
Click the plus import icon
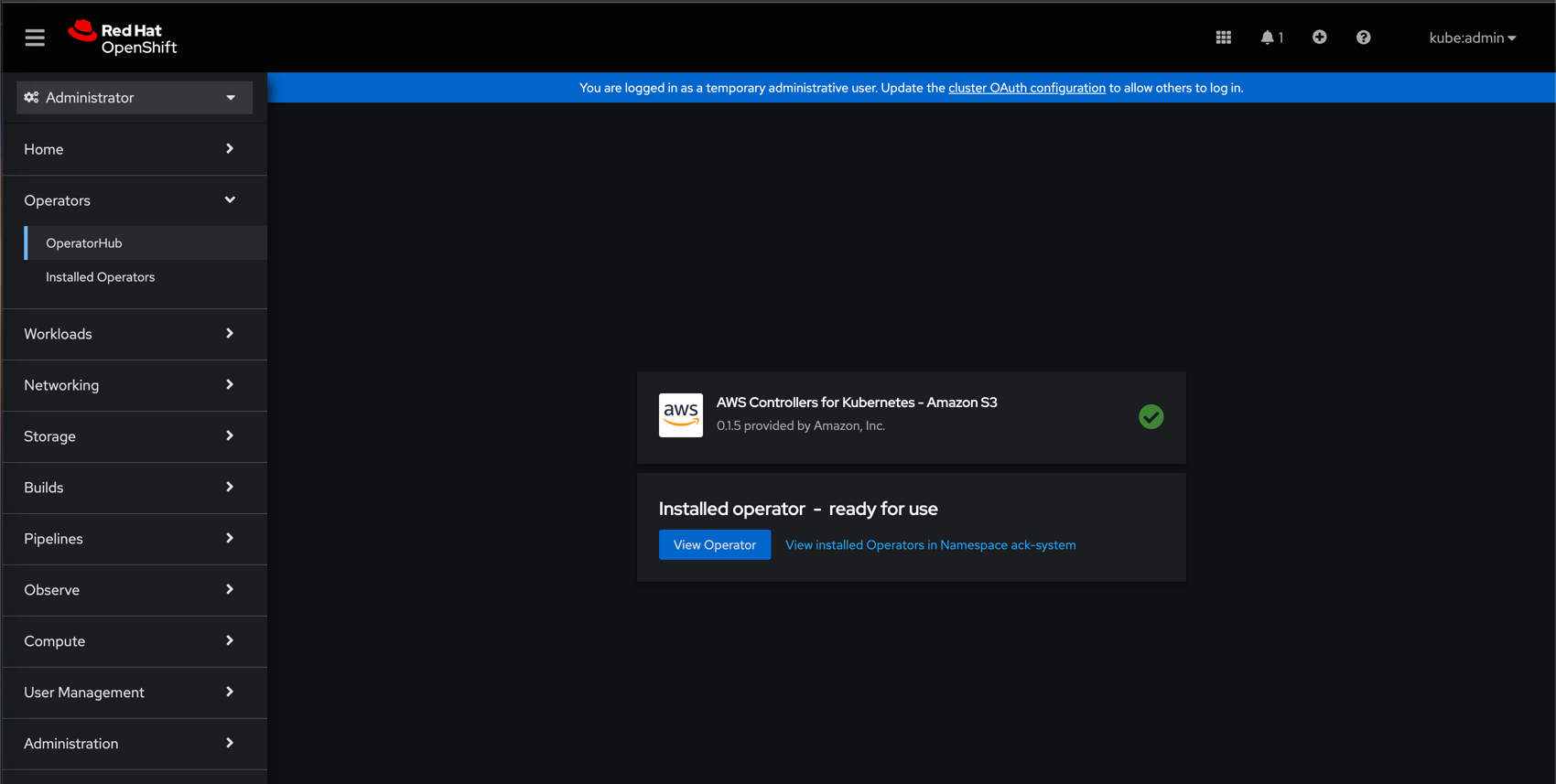tap(1319, 38)
